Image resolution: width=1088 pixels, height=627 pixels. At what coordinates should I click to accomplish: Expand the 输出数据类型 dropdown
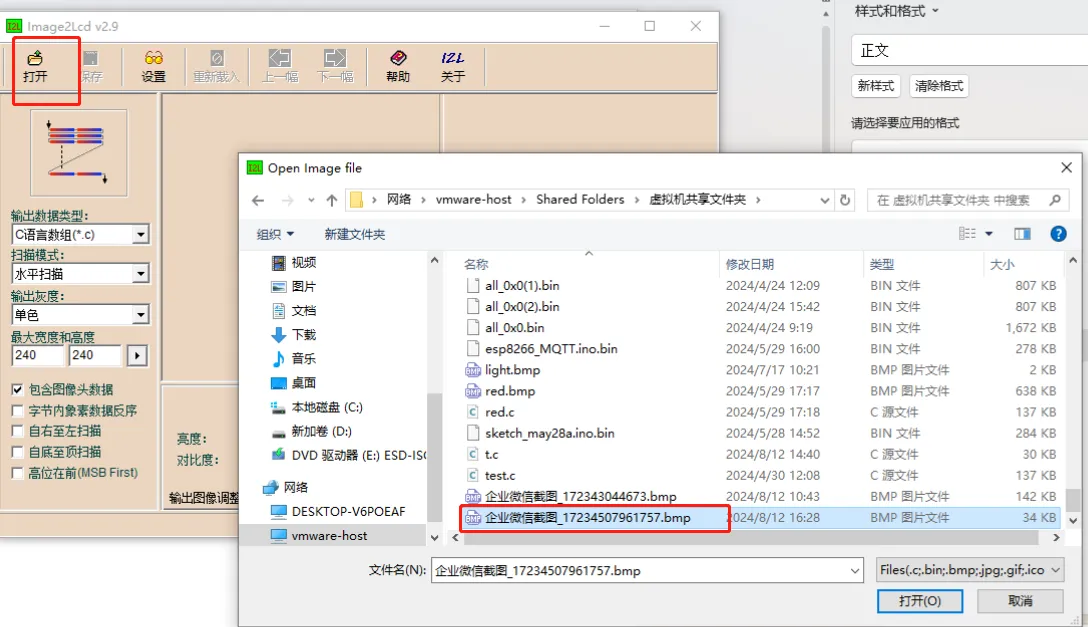pyautogui.click(x=140, y=235)
